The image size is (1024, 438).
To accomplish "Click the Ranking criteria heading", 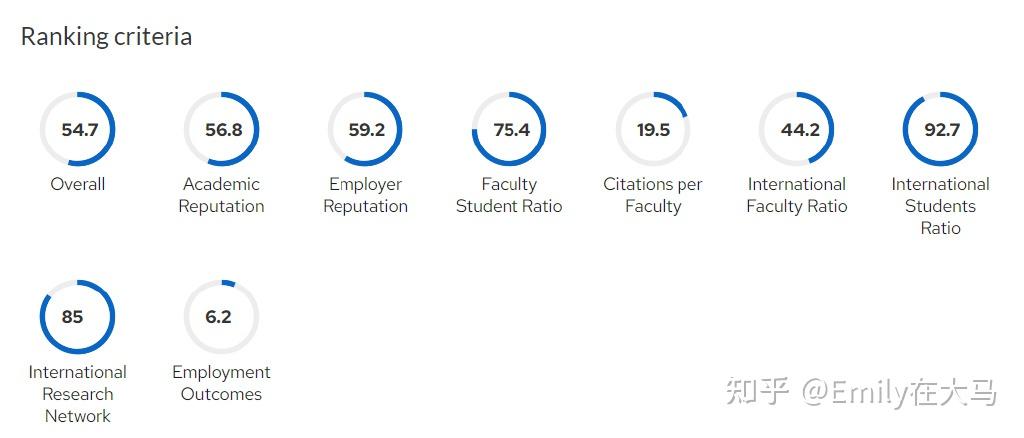I will [106, 37].
